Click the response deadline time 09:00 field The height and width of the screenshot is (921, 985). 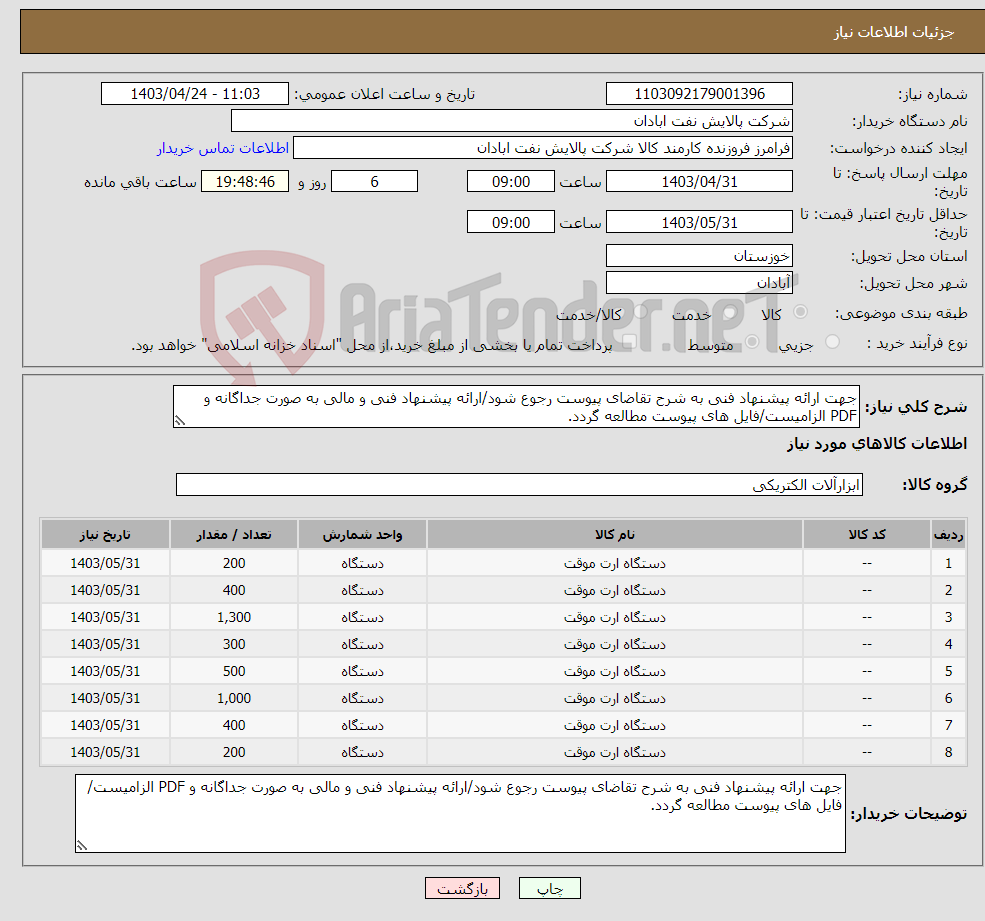point(511,182)
